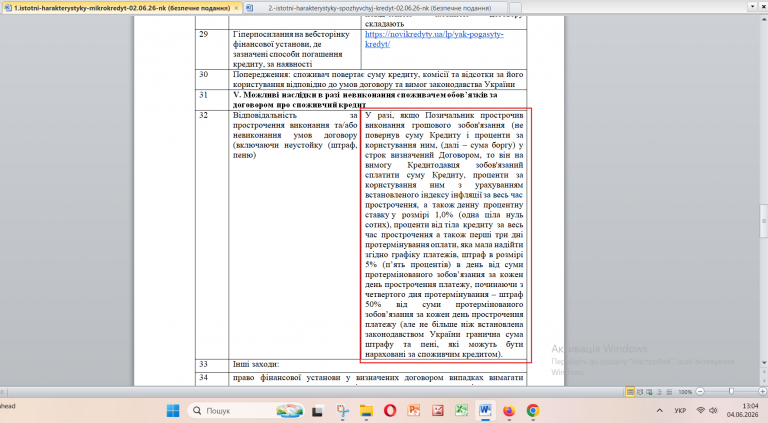The width and height of the screenshot is (768, 423).
Task: Open Google Chrome from the taskbar
Action: [533, 410]
